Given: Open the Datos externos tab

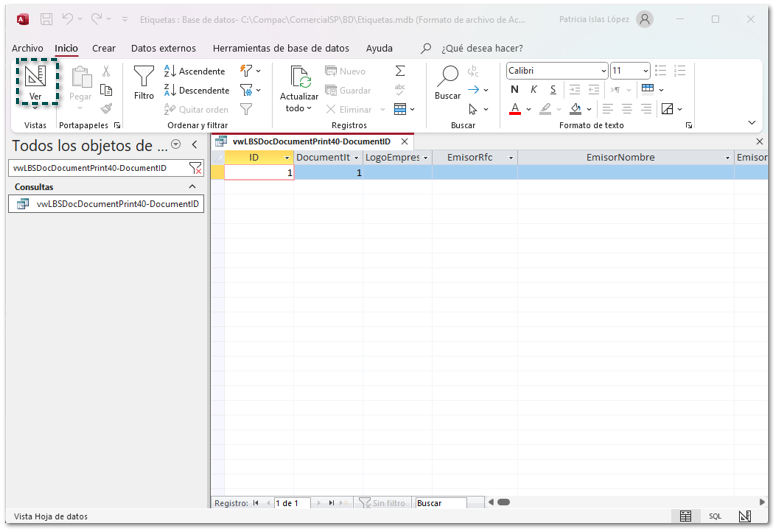Looking at the screenshot, I should [164, 48].
